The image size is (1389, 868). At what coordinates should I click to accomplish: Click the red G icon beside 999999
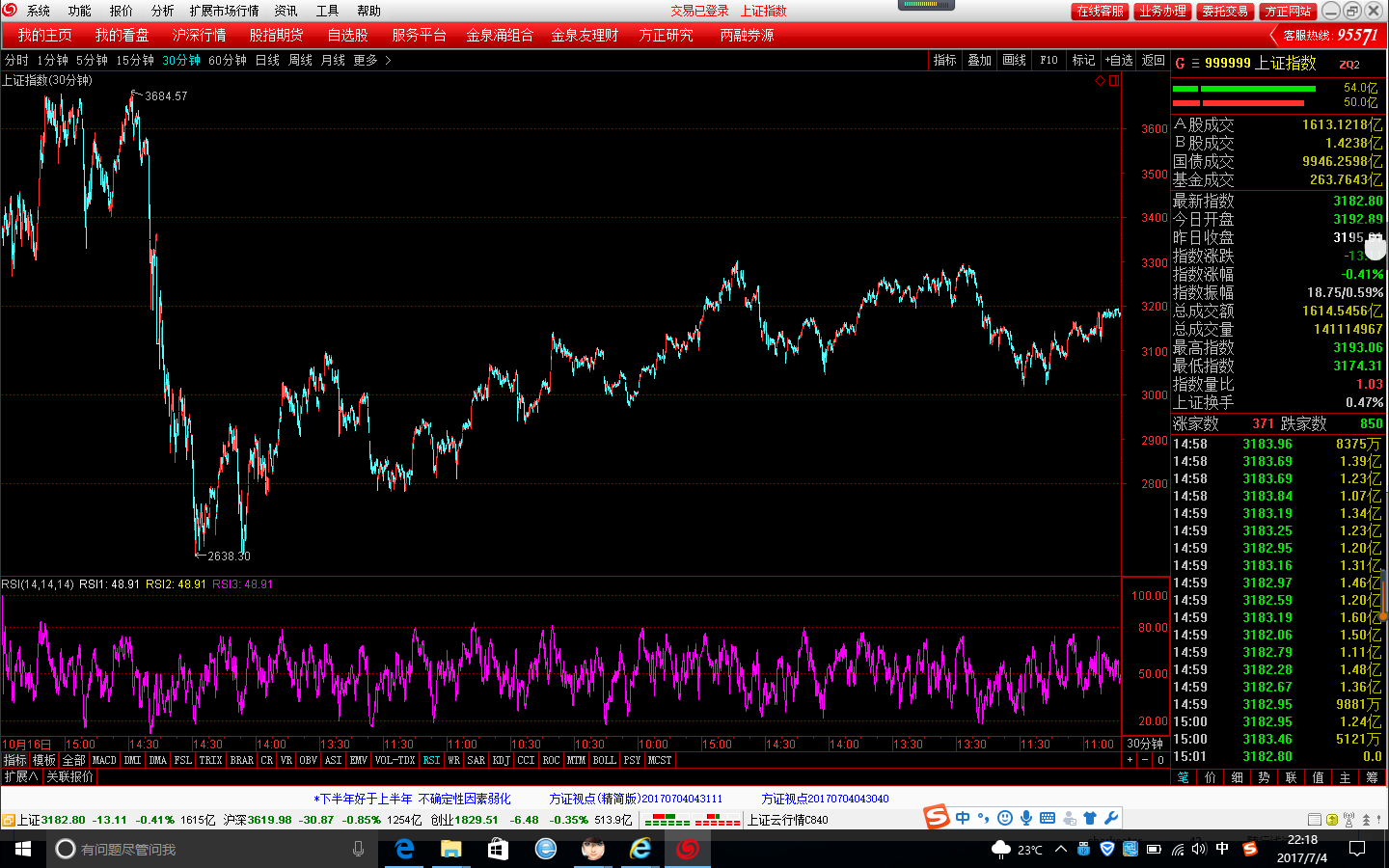click(x=1180, y=64)
